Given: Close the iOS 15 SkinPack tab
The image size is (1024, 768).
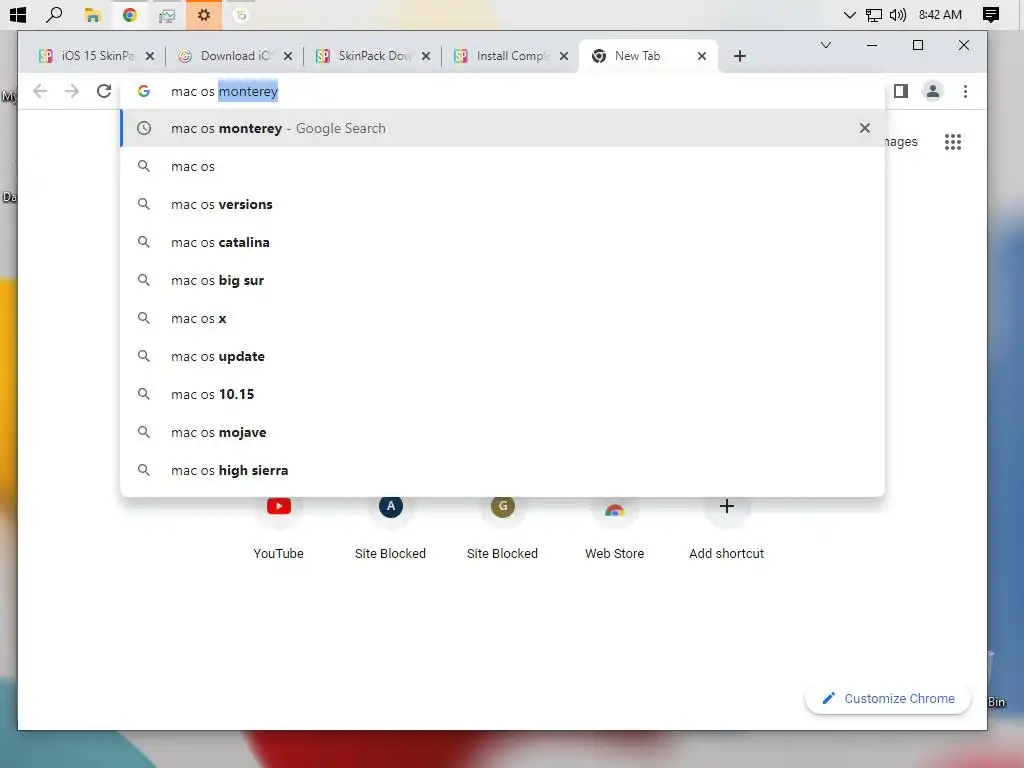Looking at the screenshot, I should pos(150,56).
